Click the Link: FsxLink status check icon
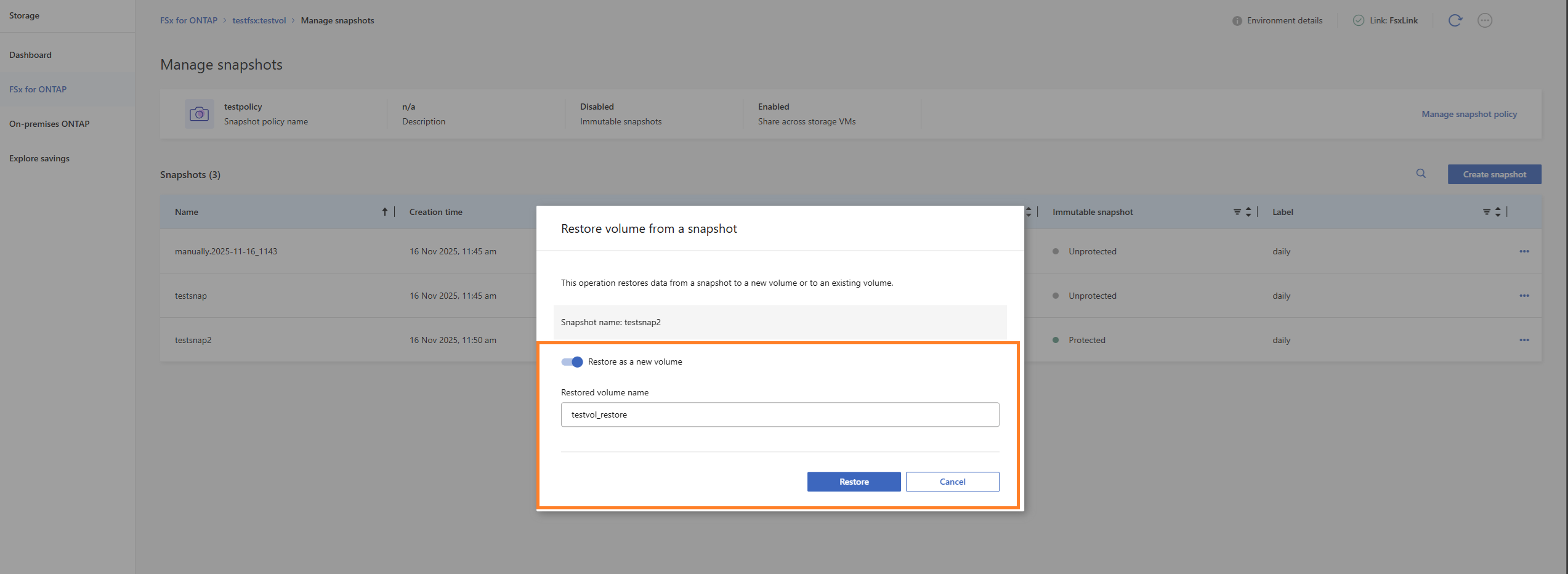The width and height of the screenshot is (1568, 574). point(1358,20)
